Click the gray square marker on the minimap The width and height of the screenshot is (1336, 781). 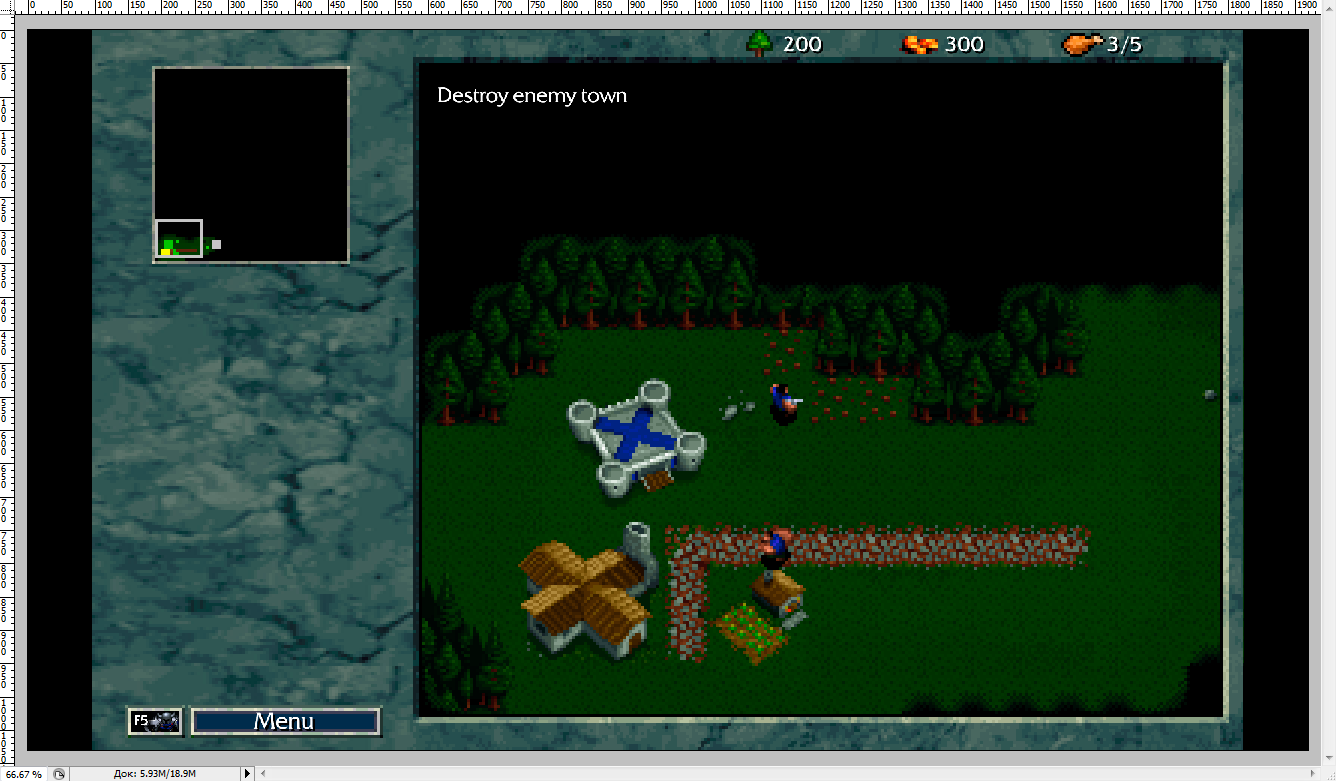coord(216,244)
